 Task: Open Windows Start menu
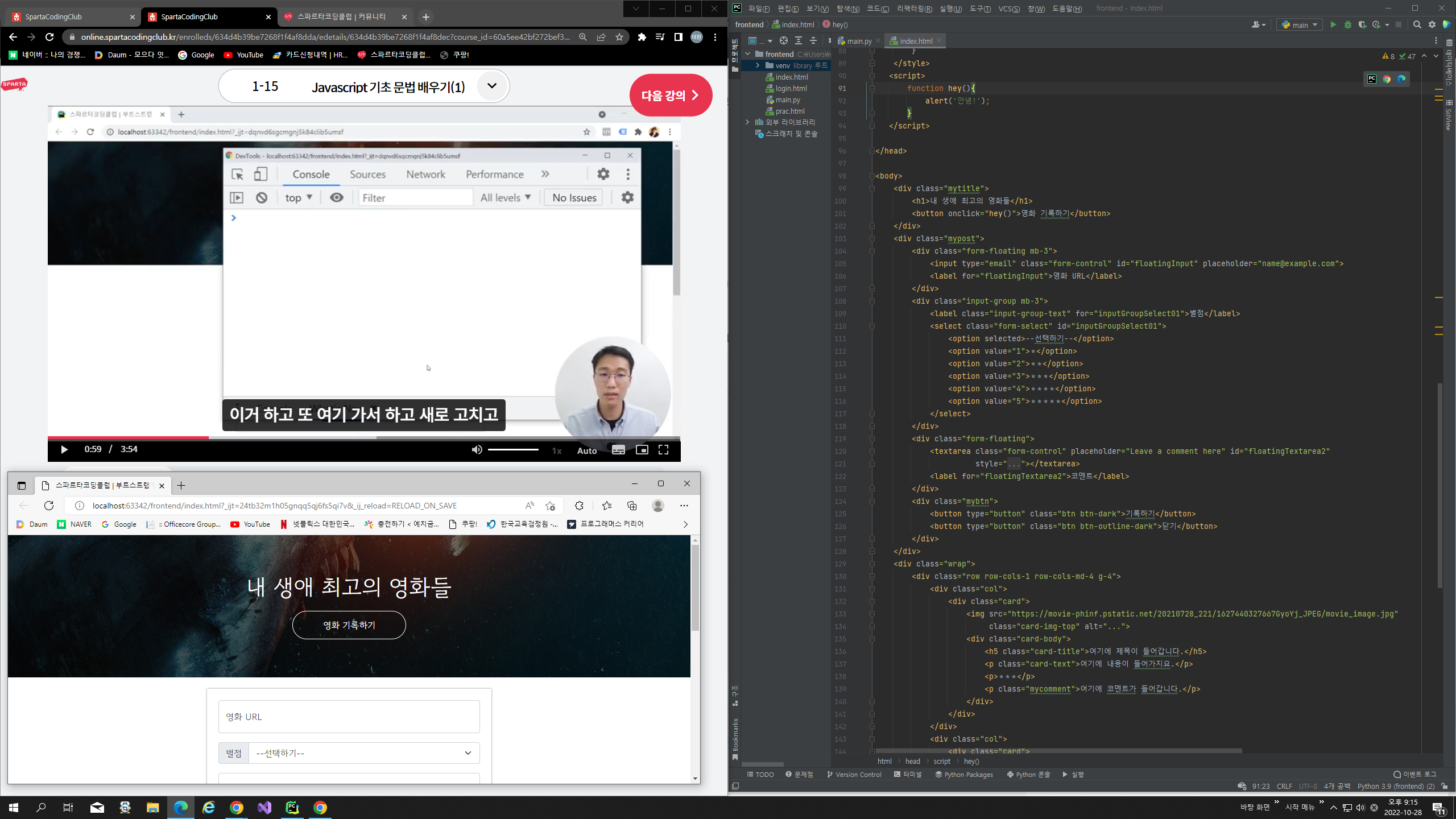[x=14, y=808]
